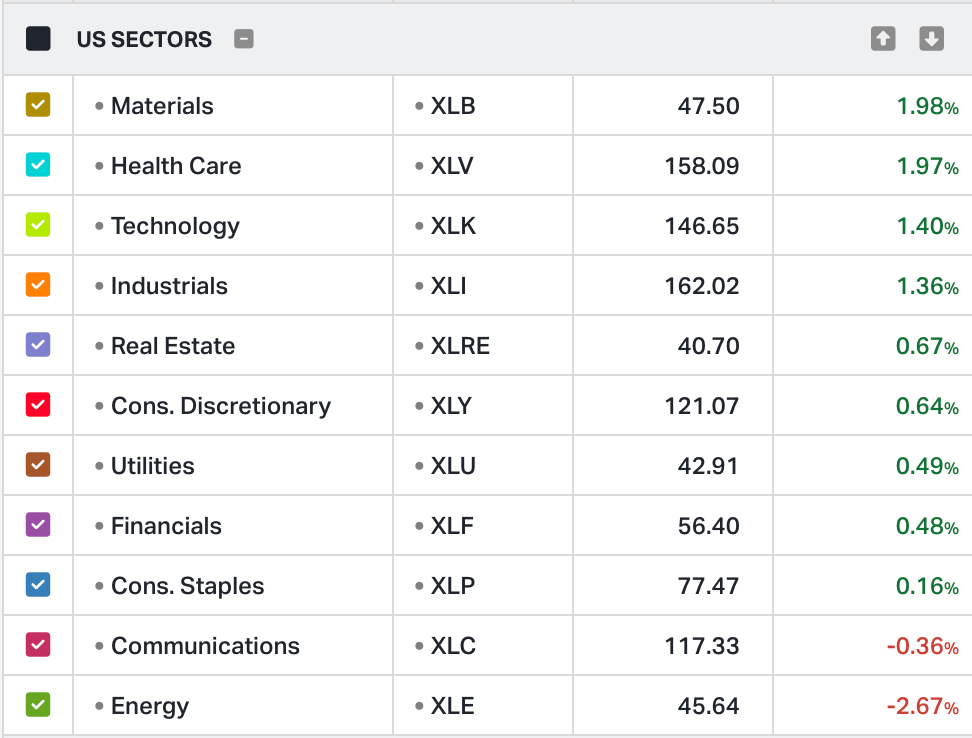Open the XLE ticker symbol
Screen dimensions: 972x738
pos(451,706)
